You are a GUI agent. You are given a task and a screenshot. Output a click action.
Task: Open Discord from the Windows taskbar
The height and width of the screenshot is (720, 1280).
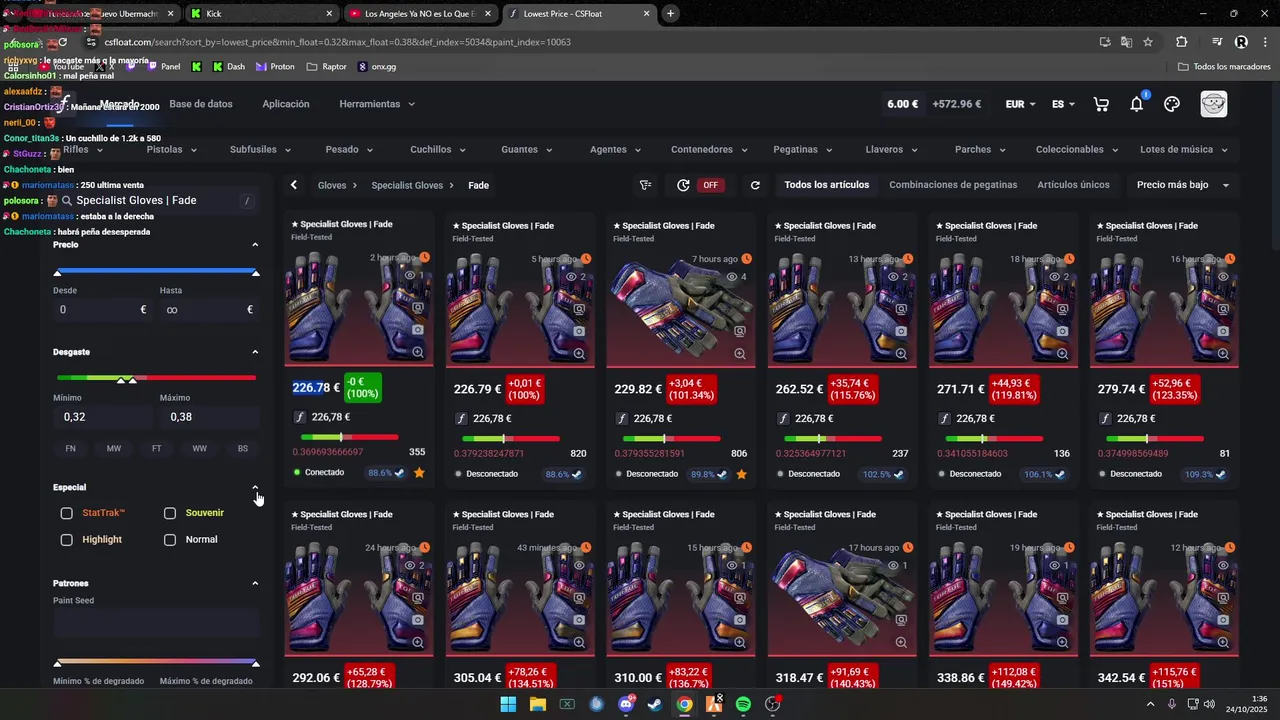click(x=626, y=704)
